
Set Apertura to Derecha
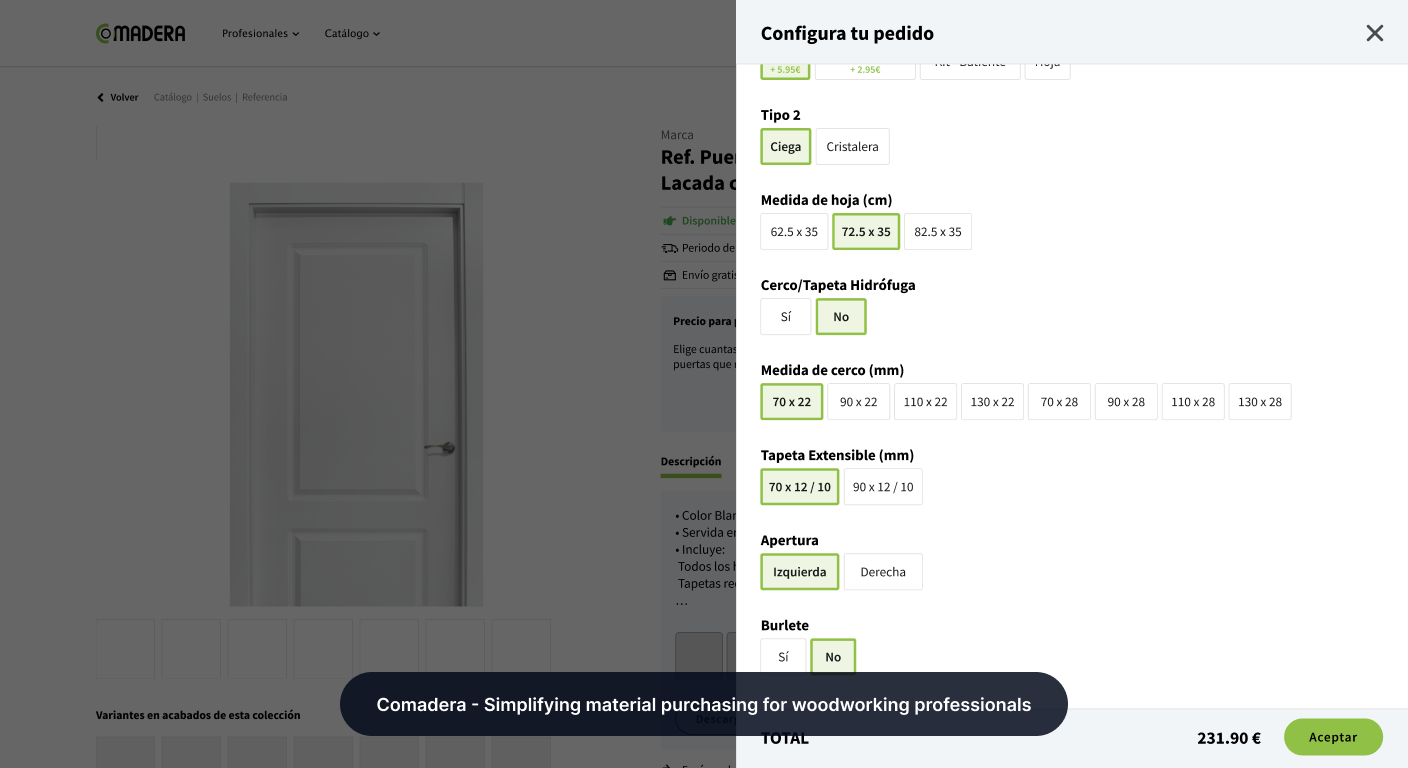click(x=882, y=572)
